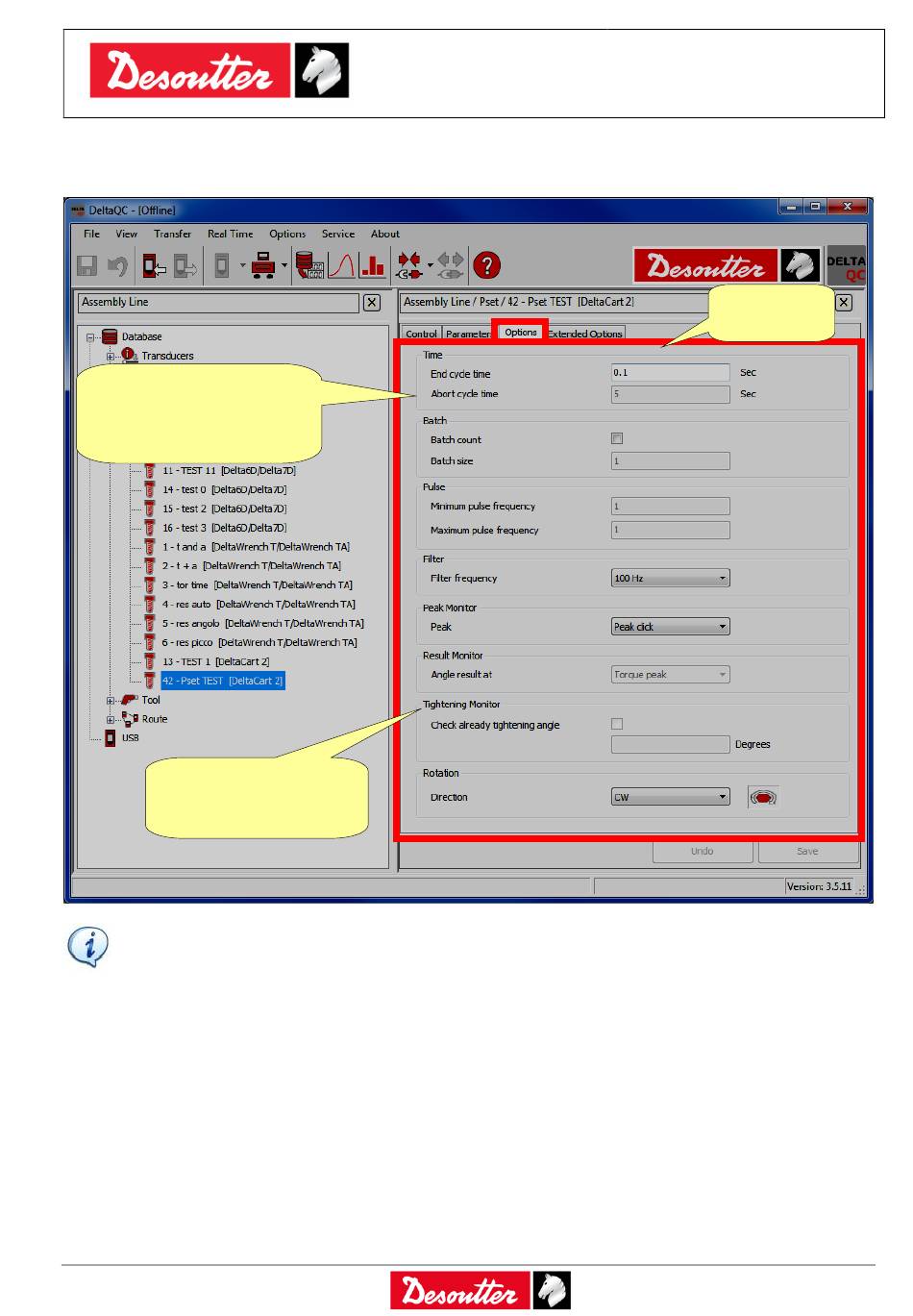Open the Real Time menu
913x1316 pixels.
(231, 234)
